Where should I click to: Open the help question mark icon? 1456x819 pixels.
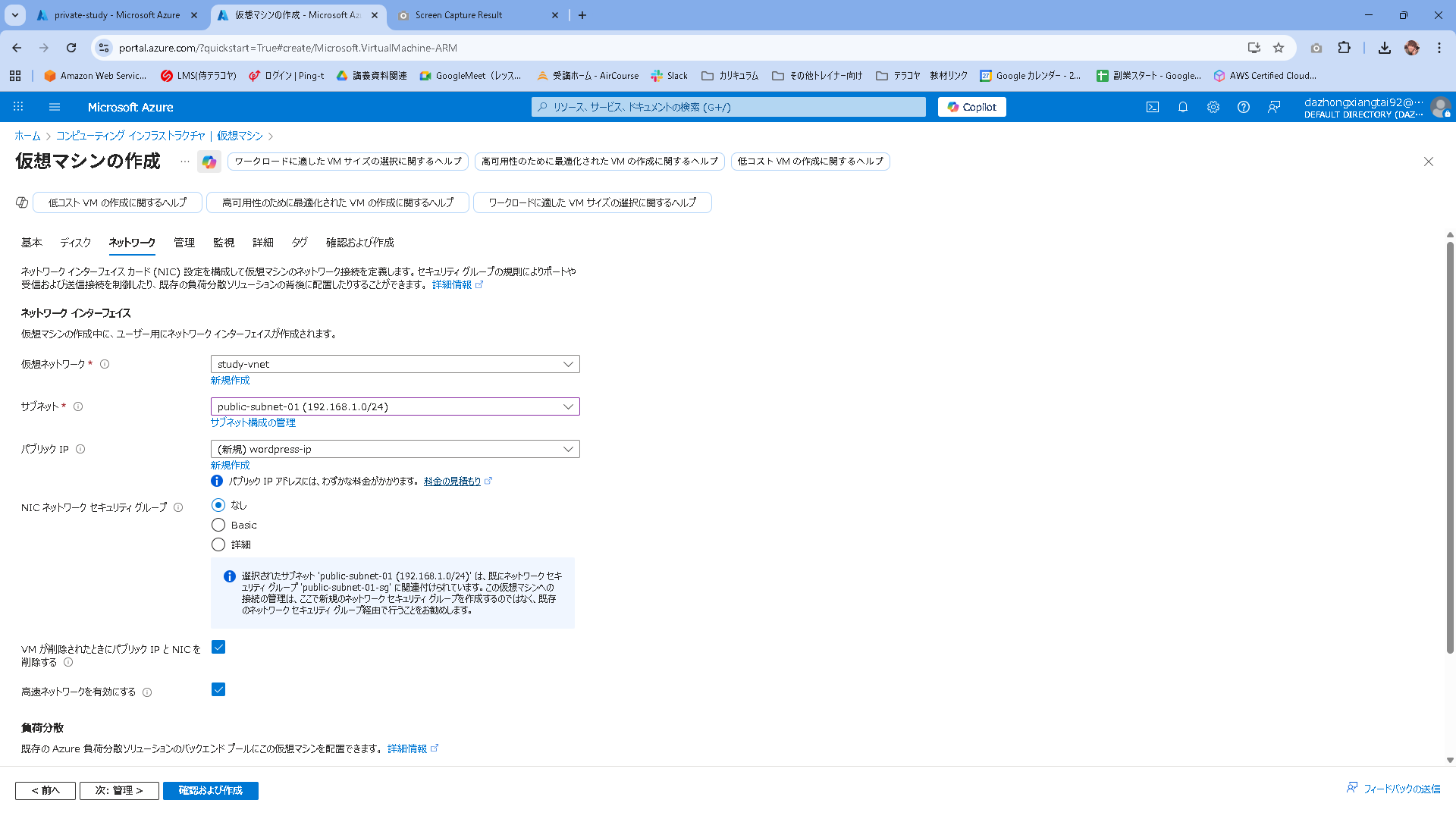click(x=1243, y=107)
